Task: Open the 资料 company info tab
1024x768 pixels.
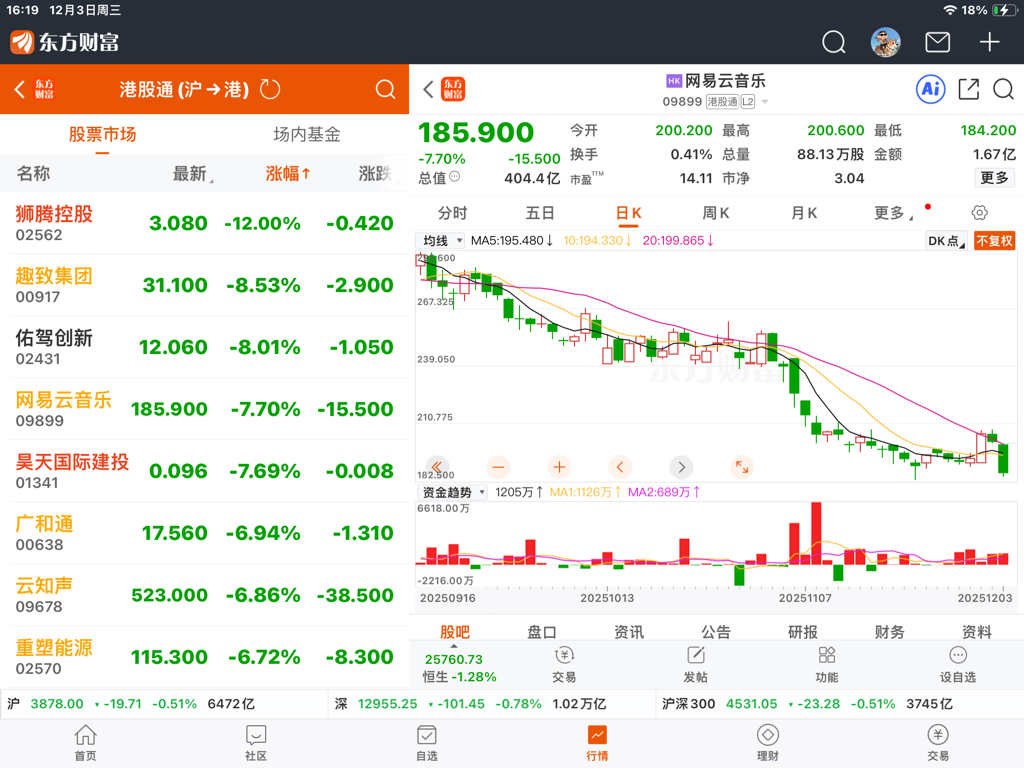Action: click(976, 632)
